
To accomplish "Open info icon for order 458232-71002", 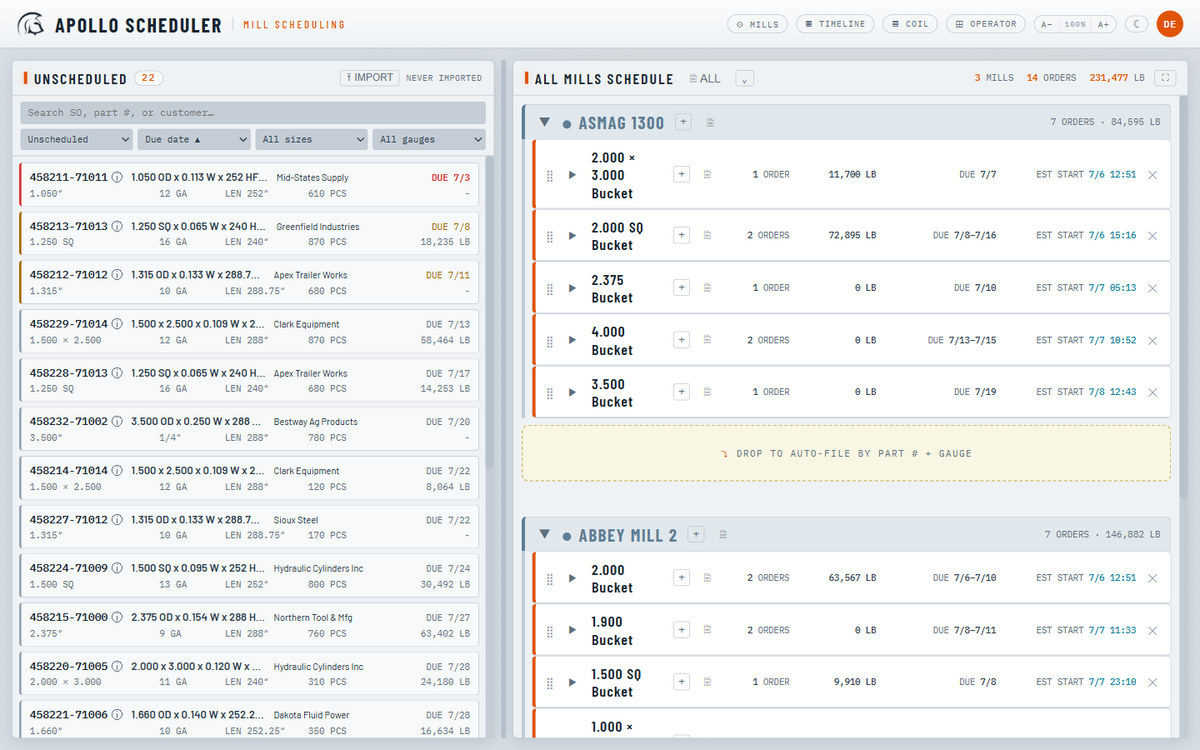I will 117,422.
